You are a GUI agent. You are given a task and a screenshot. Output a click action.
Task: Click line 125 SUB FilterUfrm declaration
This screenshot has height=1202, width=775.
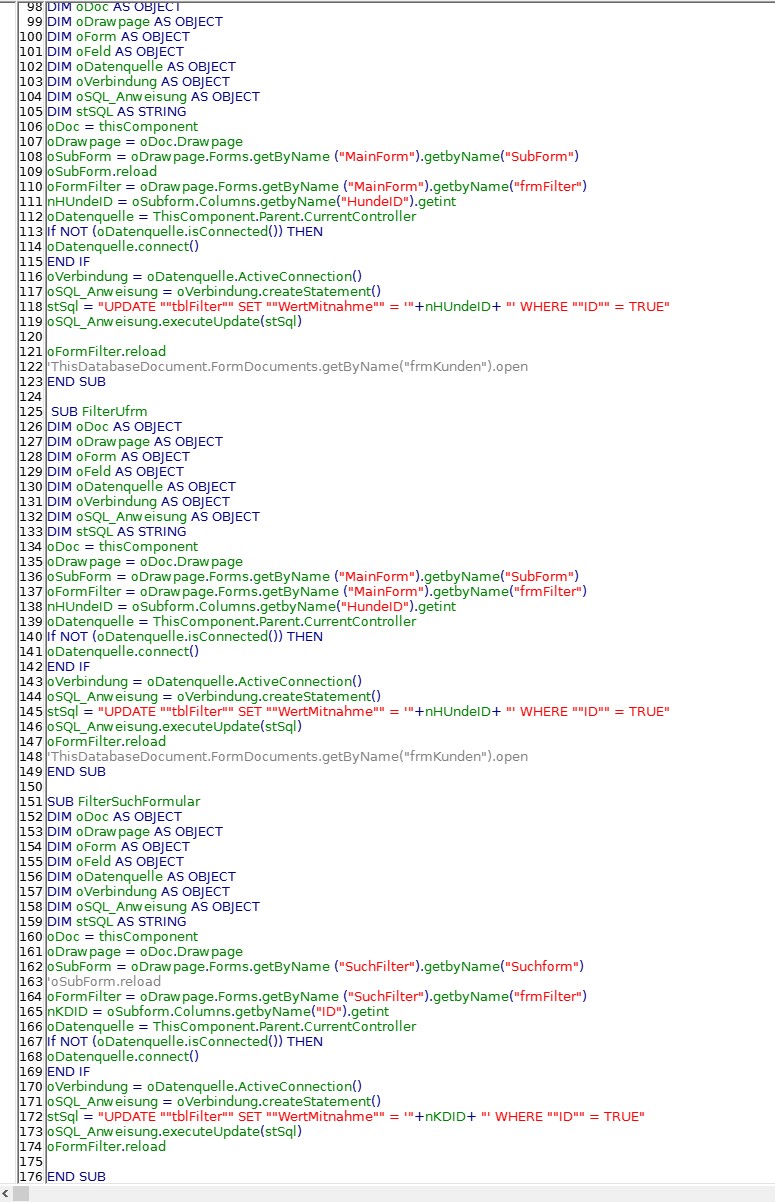(x=98, y=412)
